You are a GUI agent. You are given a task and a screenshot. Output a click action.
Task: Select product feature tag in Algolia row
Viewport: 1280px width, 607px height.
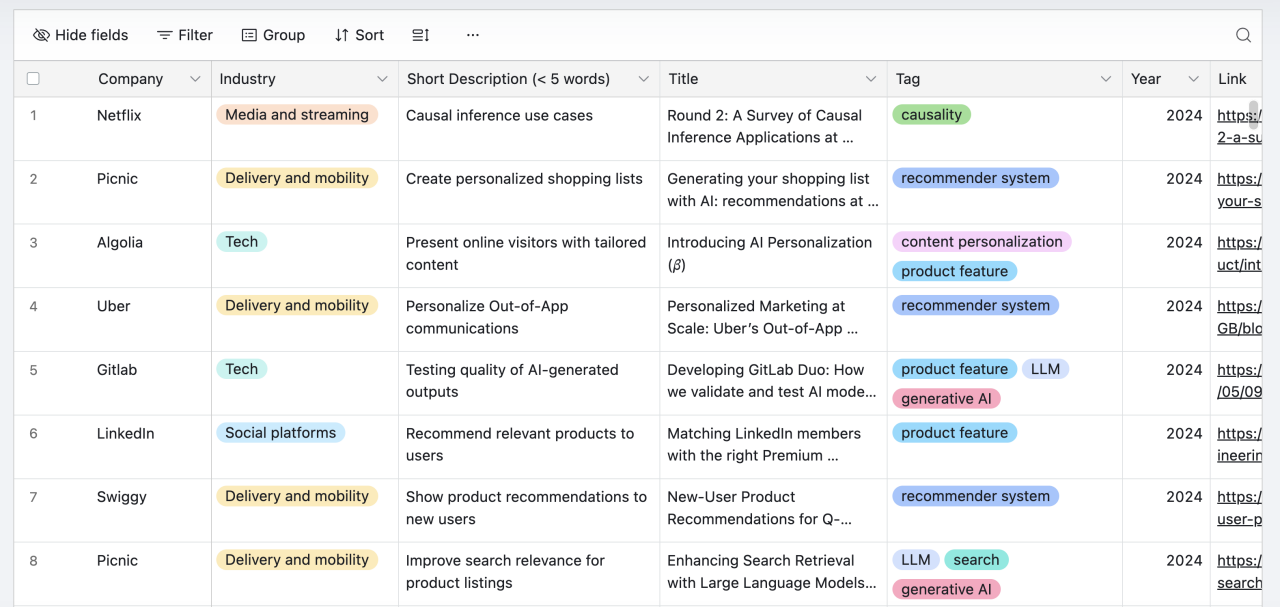coord(955,271)
